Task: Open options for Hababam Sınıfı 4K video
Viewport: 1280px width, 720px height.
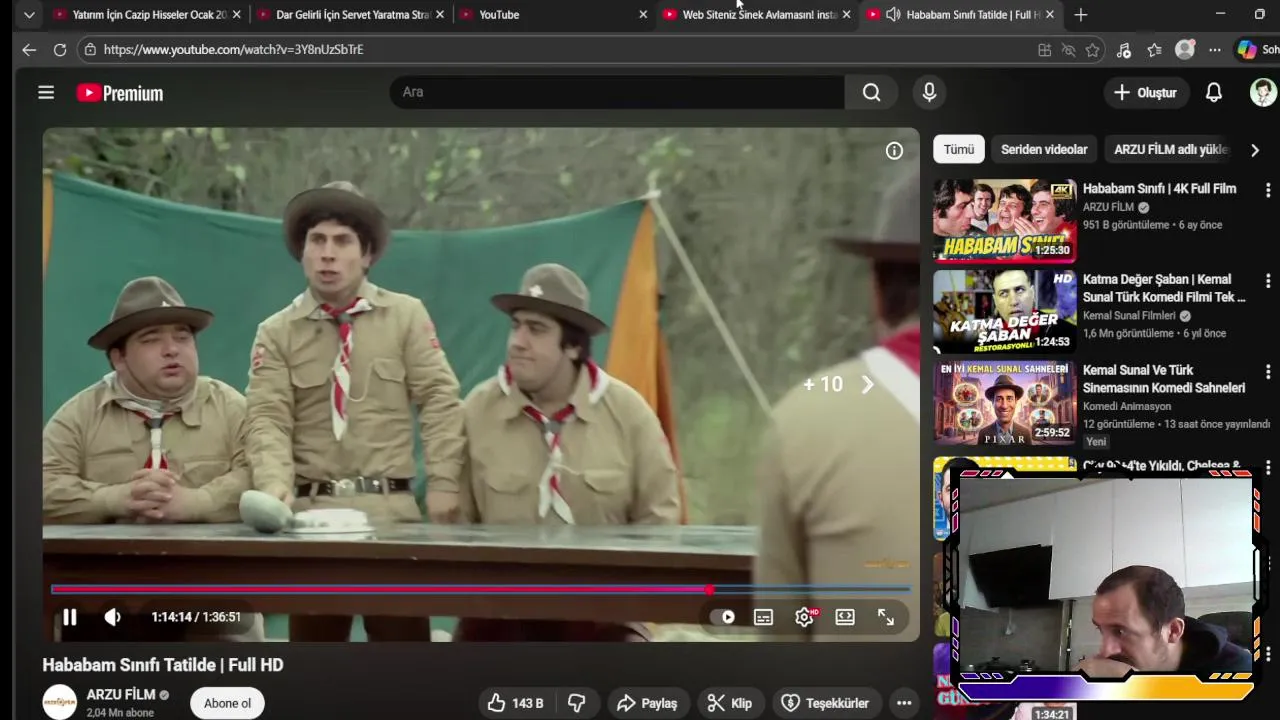Action: (1268, 189)
